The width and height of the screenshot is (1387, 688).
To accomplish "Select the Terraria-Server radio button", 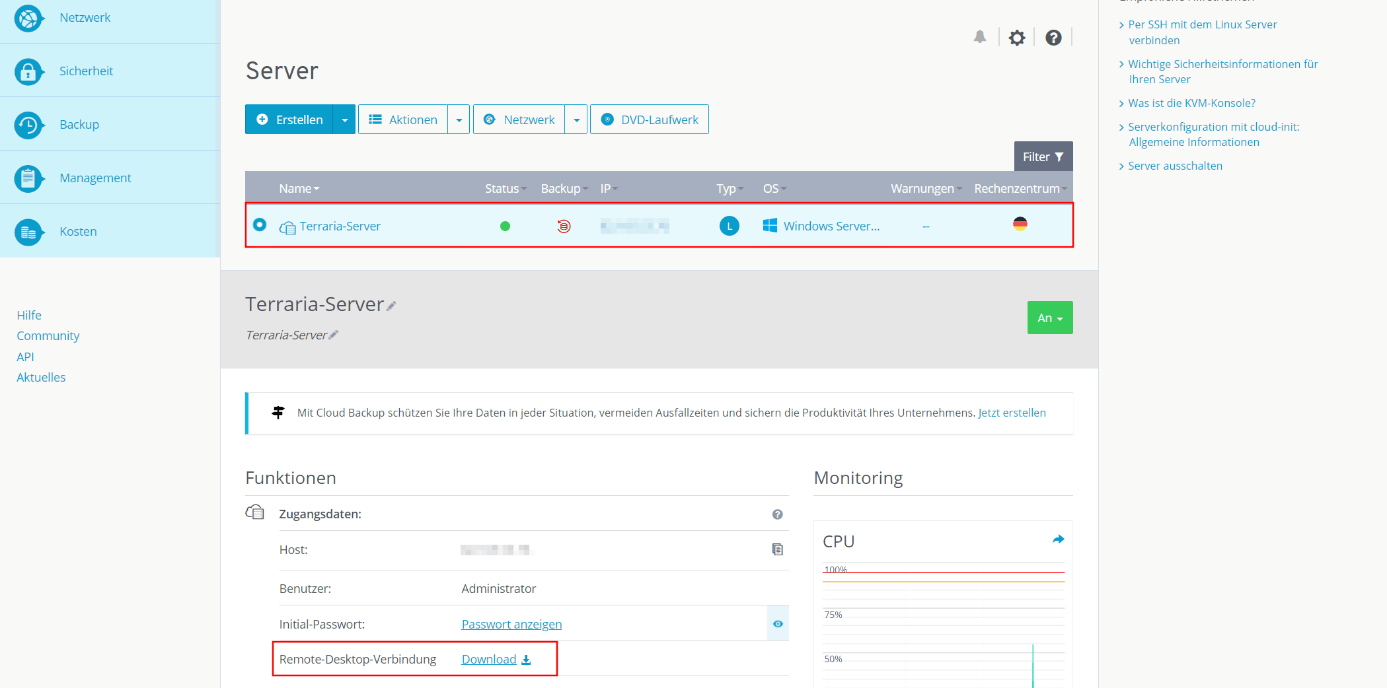I will 260,225.
